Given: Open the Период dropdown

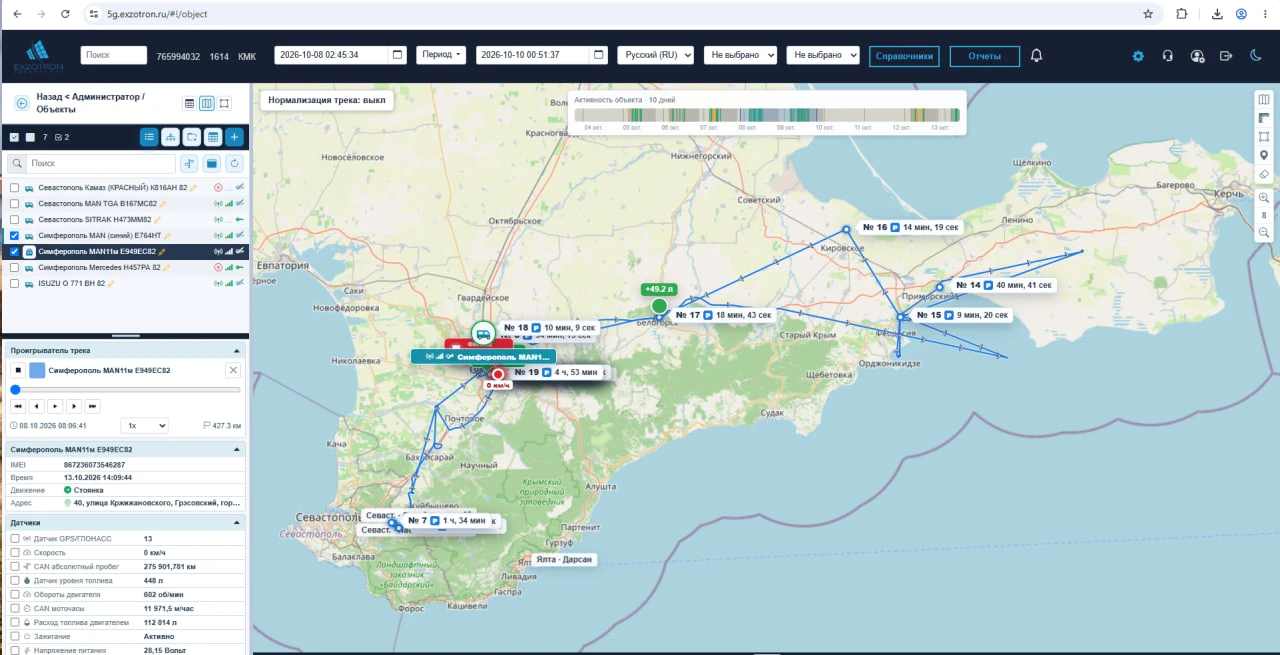Looking at the screenshot, I should coord(441,55).
